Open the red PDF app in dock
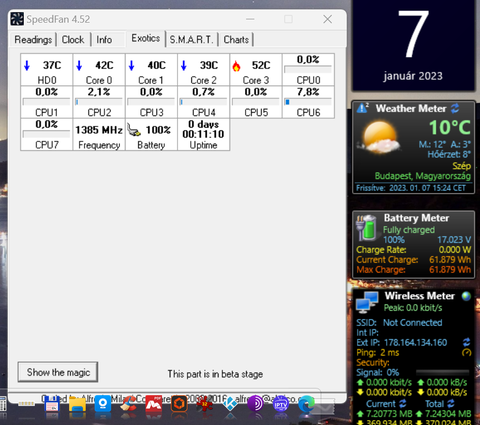The image size is (480, 425). pos(154,404)
